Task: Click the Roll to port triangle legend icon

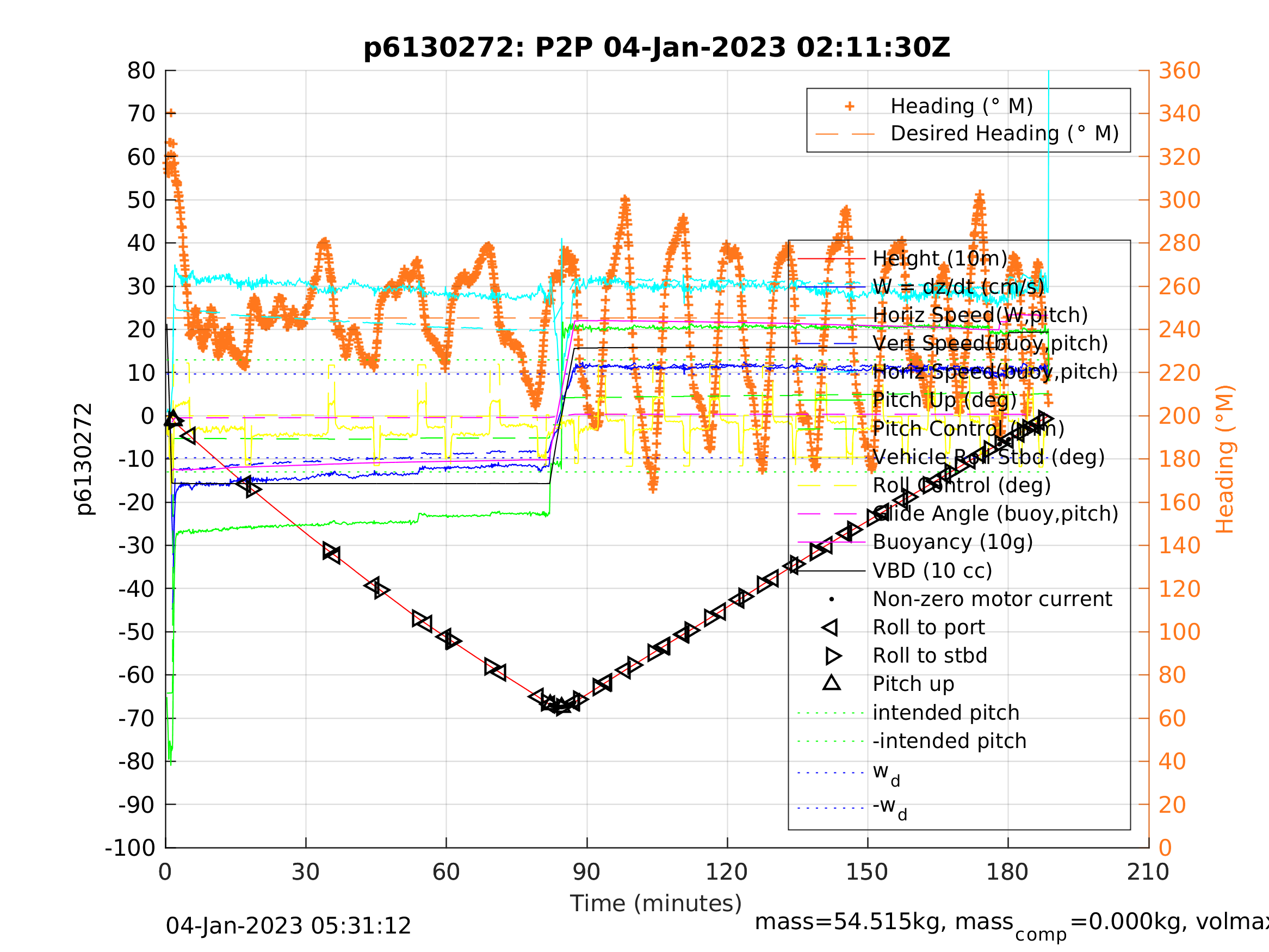Action: [830, 627]
